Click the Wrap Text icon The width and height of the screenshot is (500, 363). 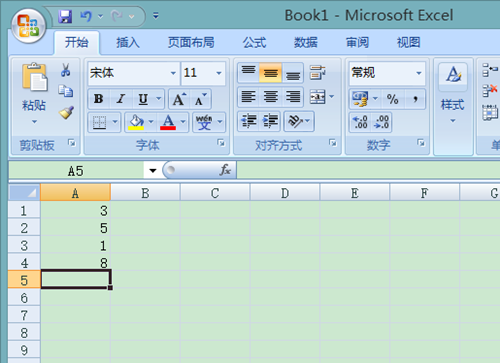(x=317, y=73)
